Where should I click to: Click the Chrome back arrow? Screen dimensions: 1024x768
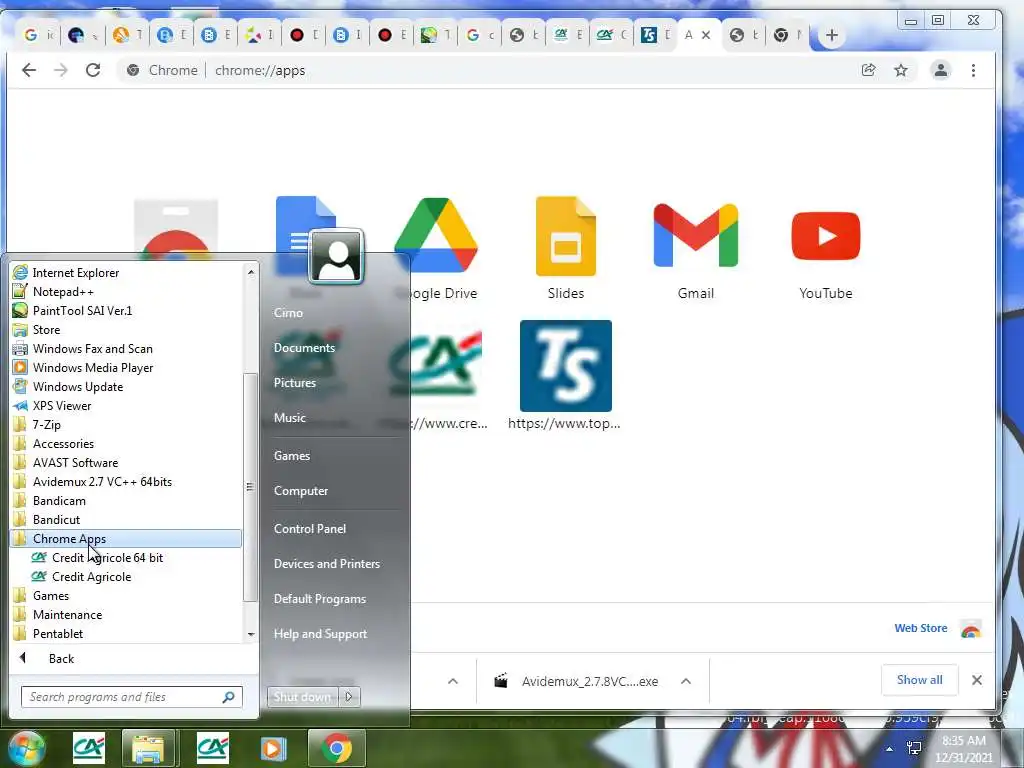tap(29, 70)
